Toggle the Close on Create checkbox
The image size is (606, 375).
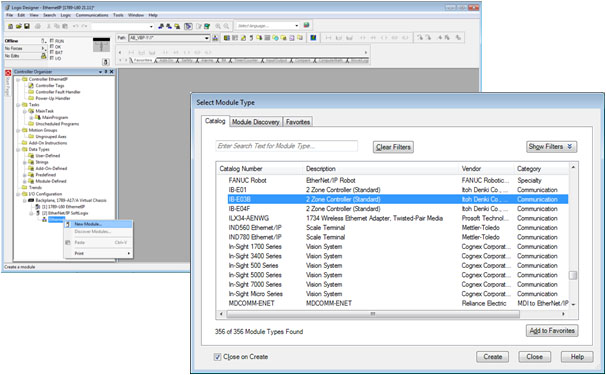218,357
